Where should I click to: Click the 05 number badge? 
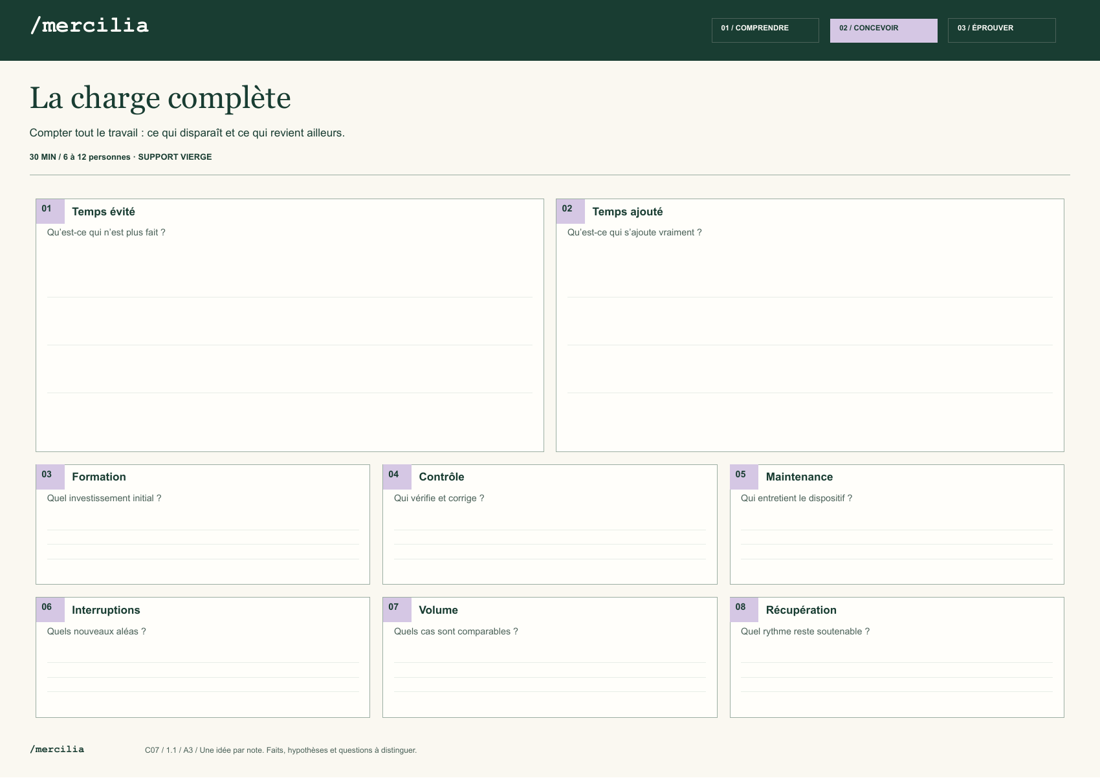click(x=744, y=476)
